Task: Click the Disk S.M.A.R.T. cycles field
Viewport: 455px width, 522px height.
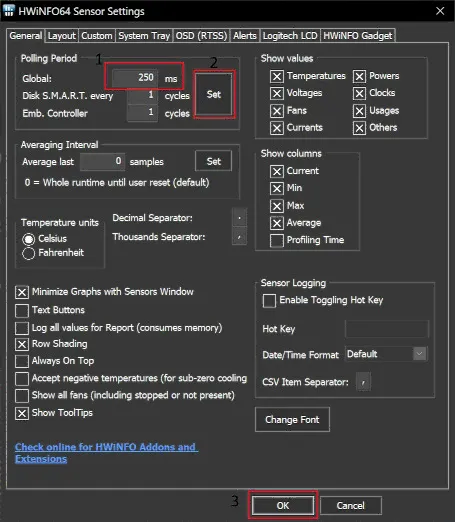Action: (x=142, y=95)
